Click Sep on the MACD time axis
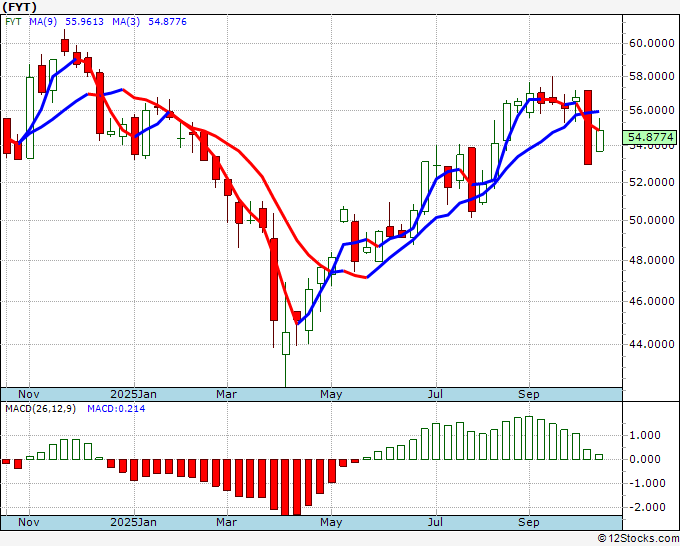 529,522
